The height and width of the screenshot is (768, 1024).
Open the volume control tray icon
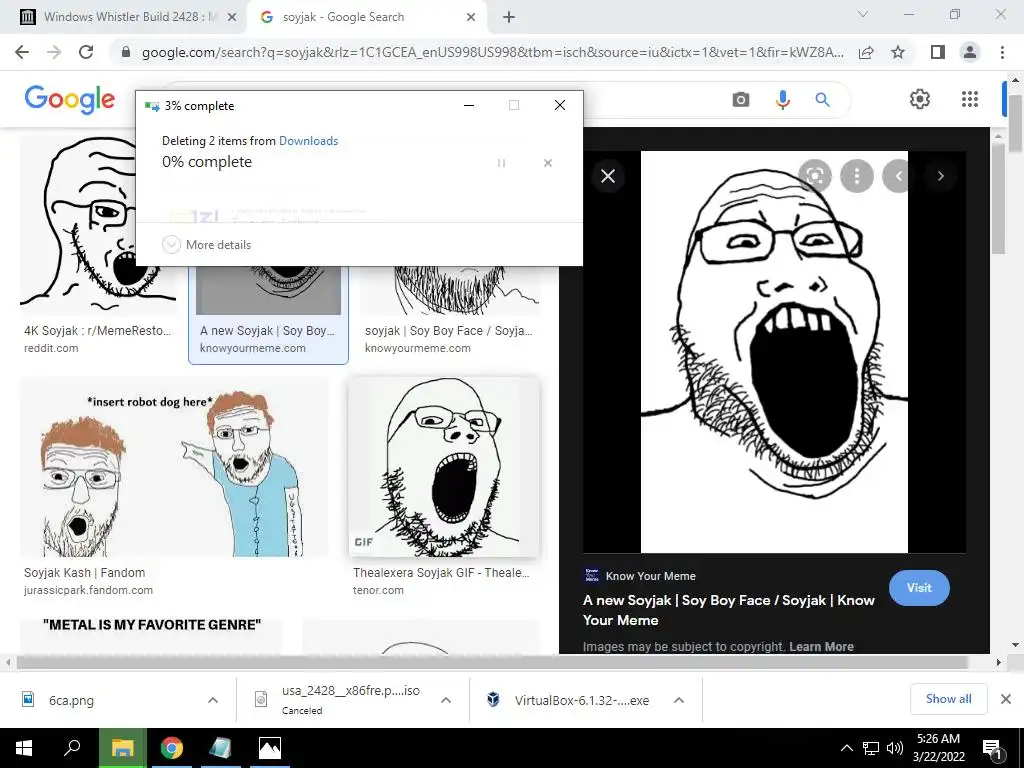tap(894, 748)
